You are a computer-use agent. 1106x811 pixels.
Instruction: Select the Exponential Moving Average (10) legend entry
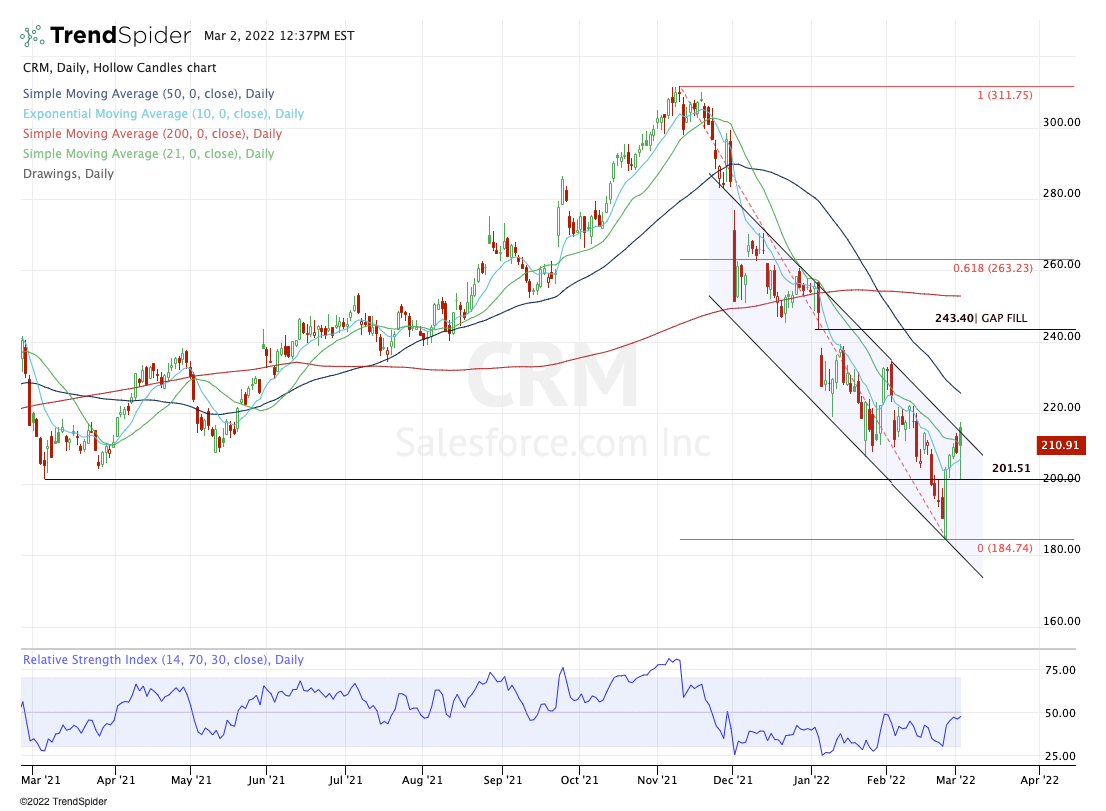[163, 114]
